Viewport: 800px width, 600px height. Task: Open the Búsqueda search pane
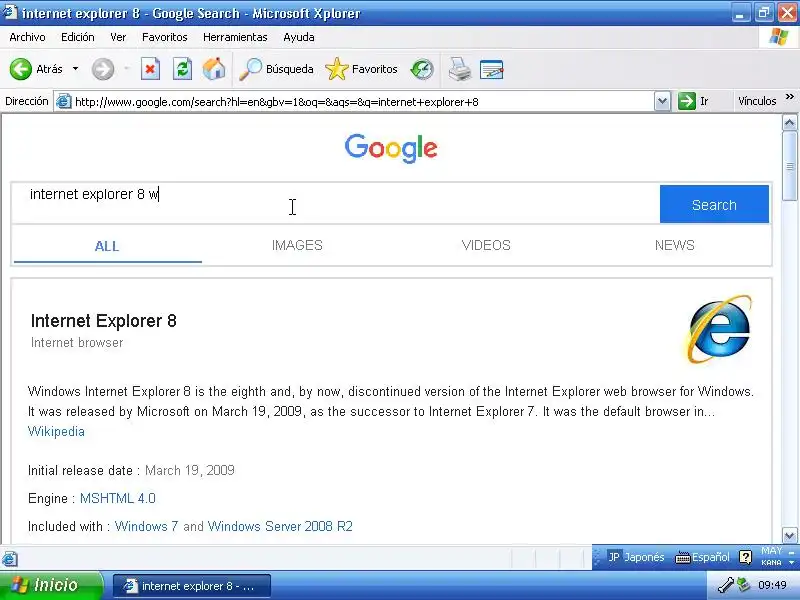click(x=276, y=69)
